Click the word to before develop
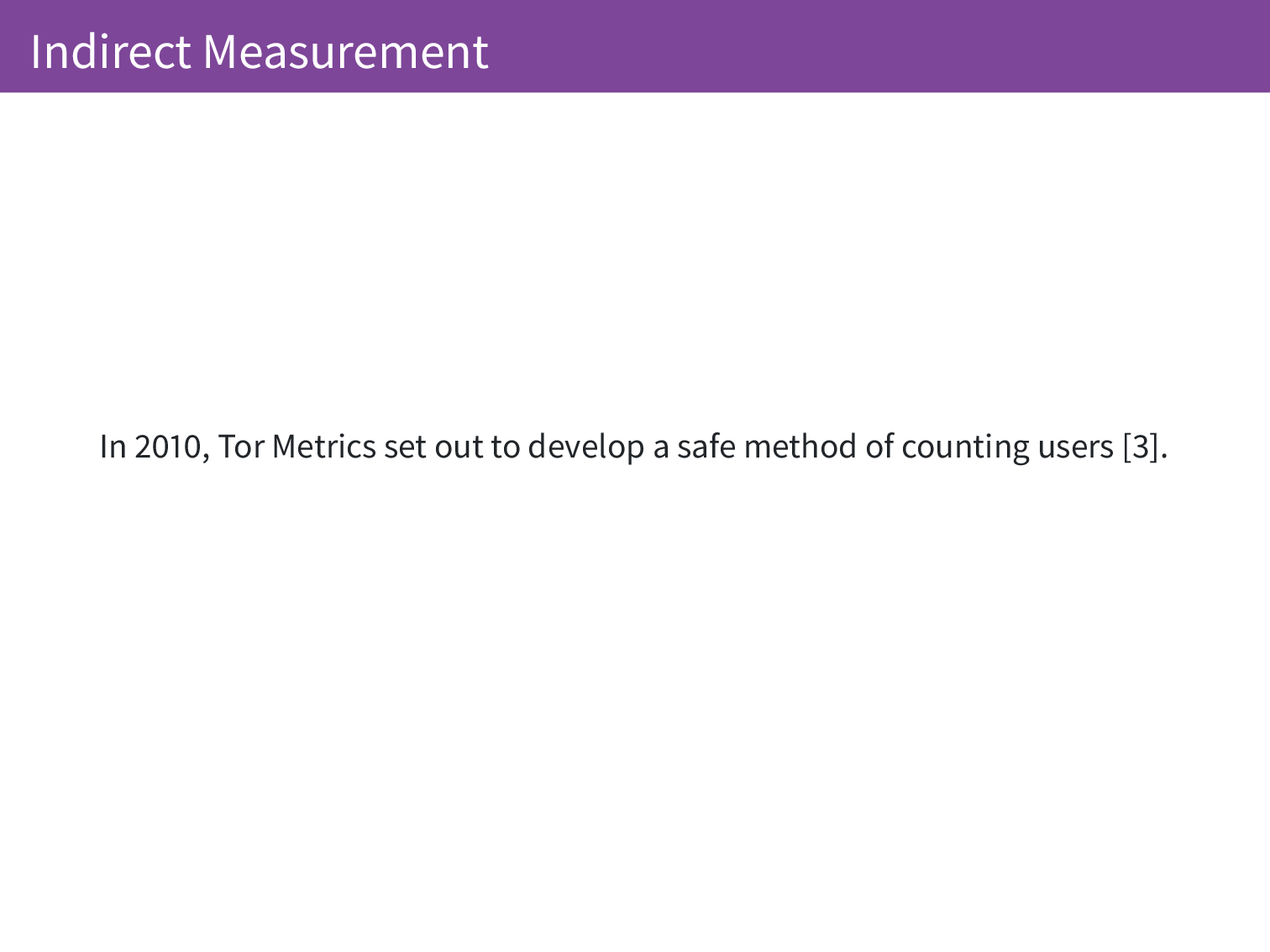The image size is (1270, 952). 506,447
